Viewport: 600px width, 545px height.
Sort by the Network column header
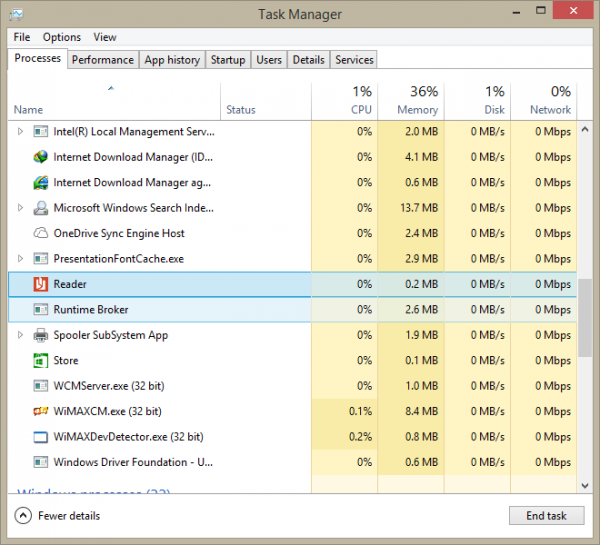[x=544, y=102]
